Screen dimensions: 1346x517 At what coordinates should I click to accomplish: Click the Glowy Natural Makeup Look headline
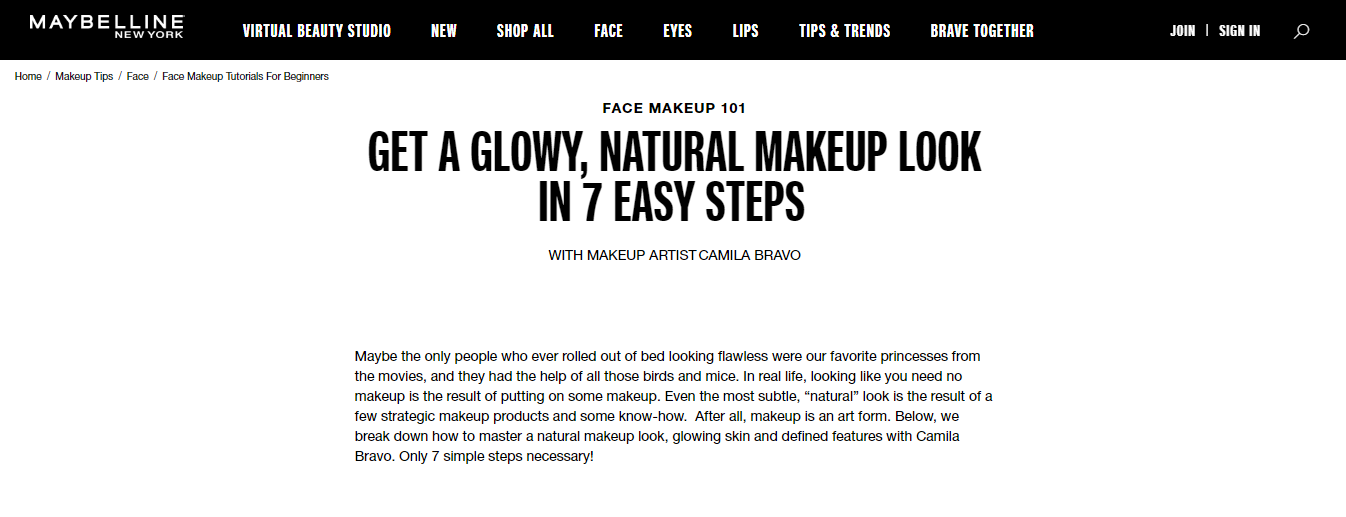(674, 177)
